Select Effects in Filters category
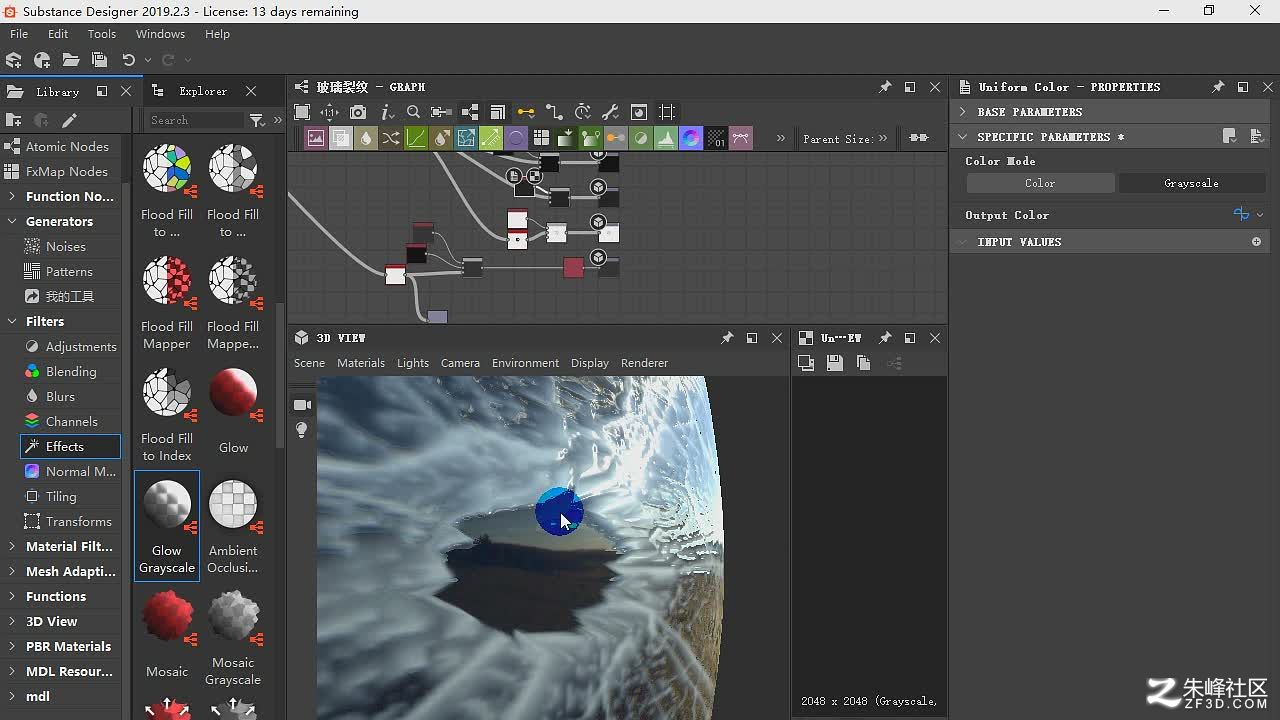 (x=70, y=446)
